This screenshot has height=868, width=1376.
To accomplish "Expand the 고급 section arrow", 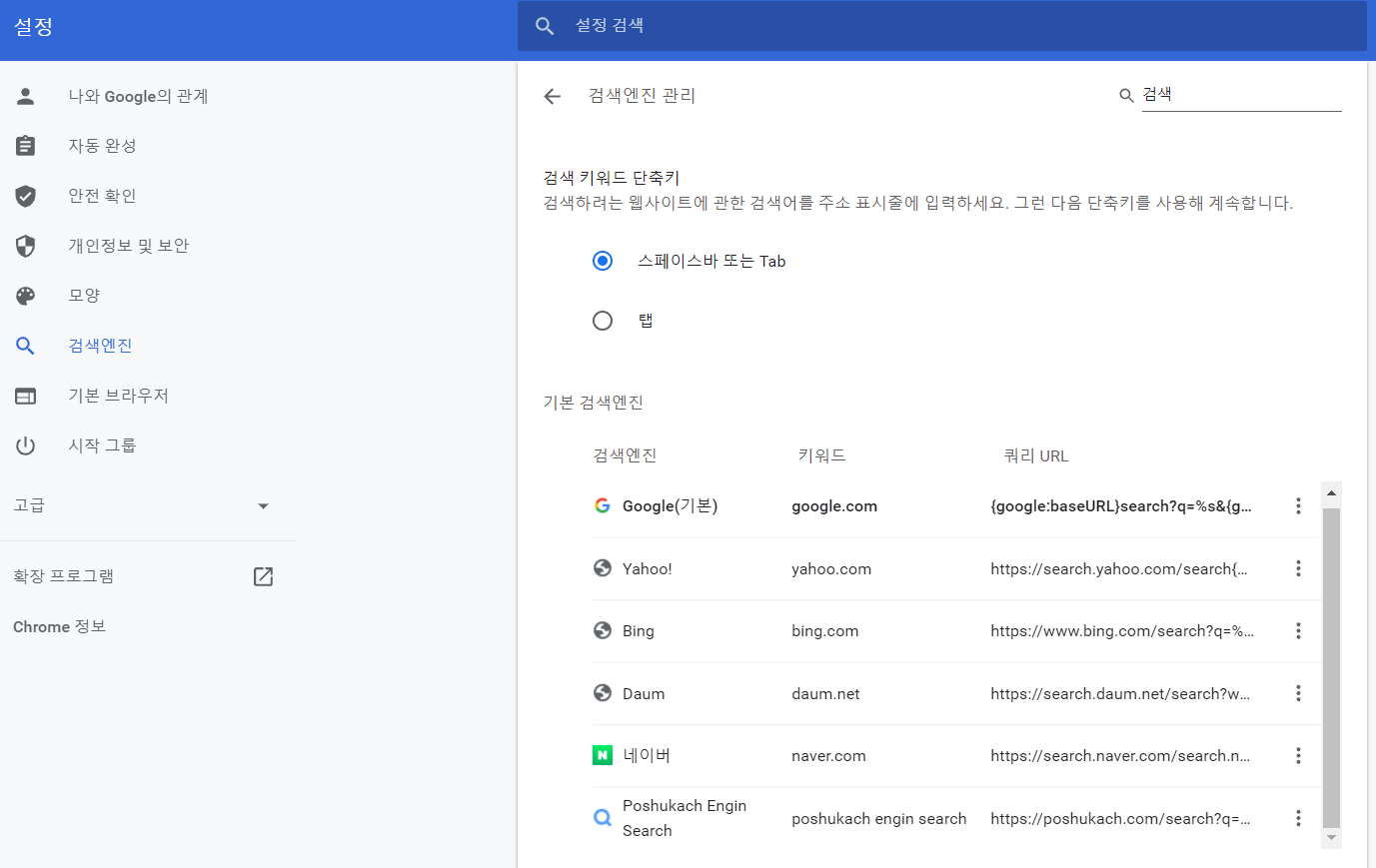I will click(263, 506).
